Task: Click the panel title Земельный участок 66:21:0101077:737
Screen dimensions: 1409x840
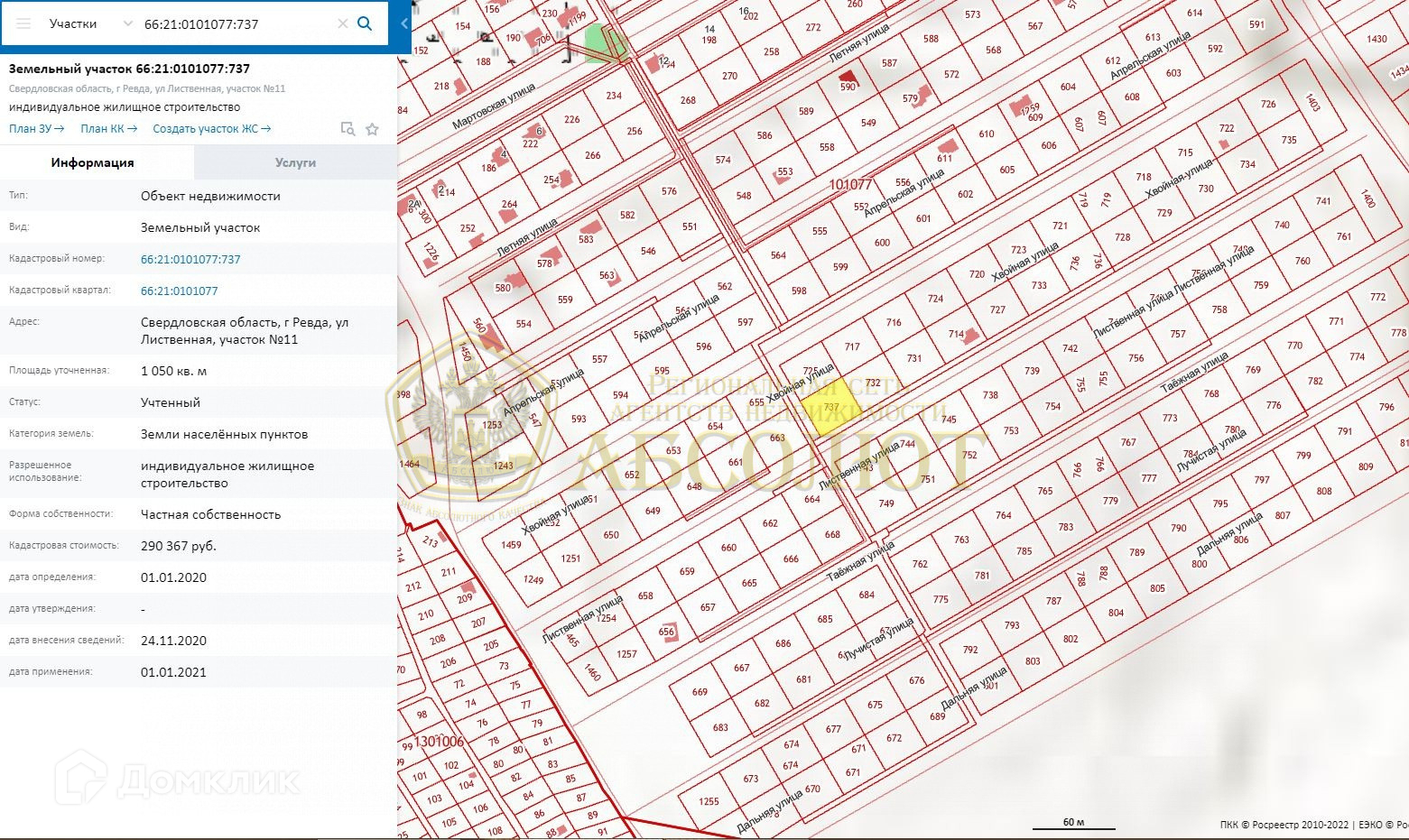Action: 130,69
